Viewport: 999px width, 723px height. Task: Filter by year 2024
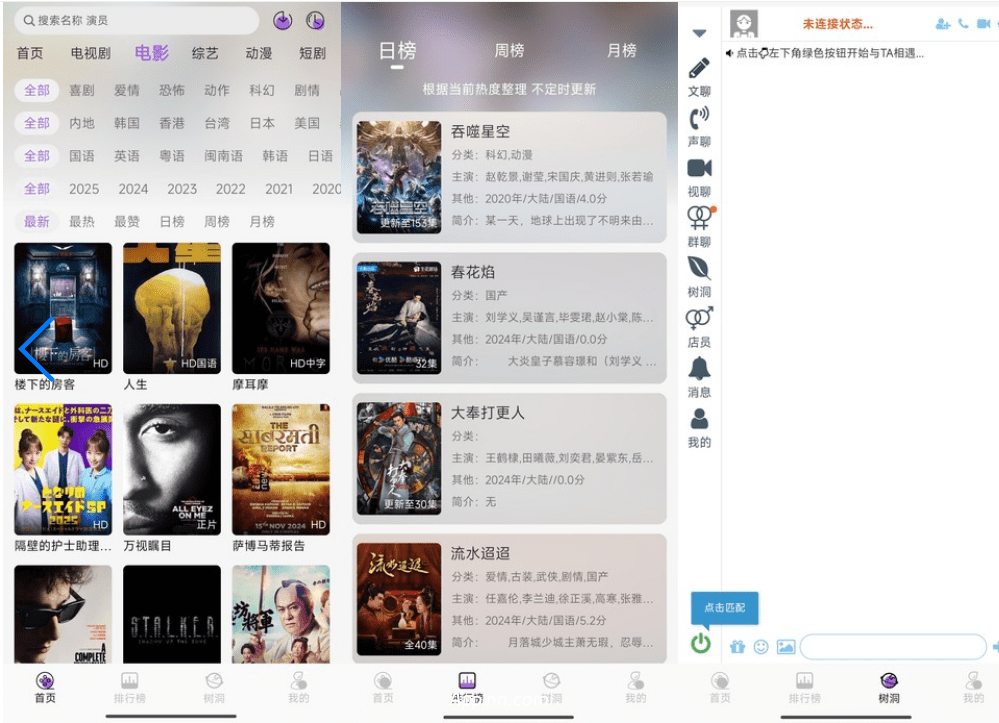point(133,189)
